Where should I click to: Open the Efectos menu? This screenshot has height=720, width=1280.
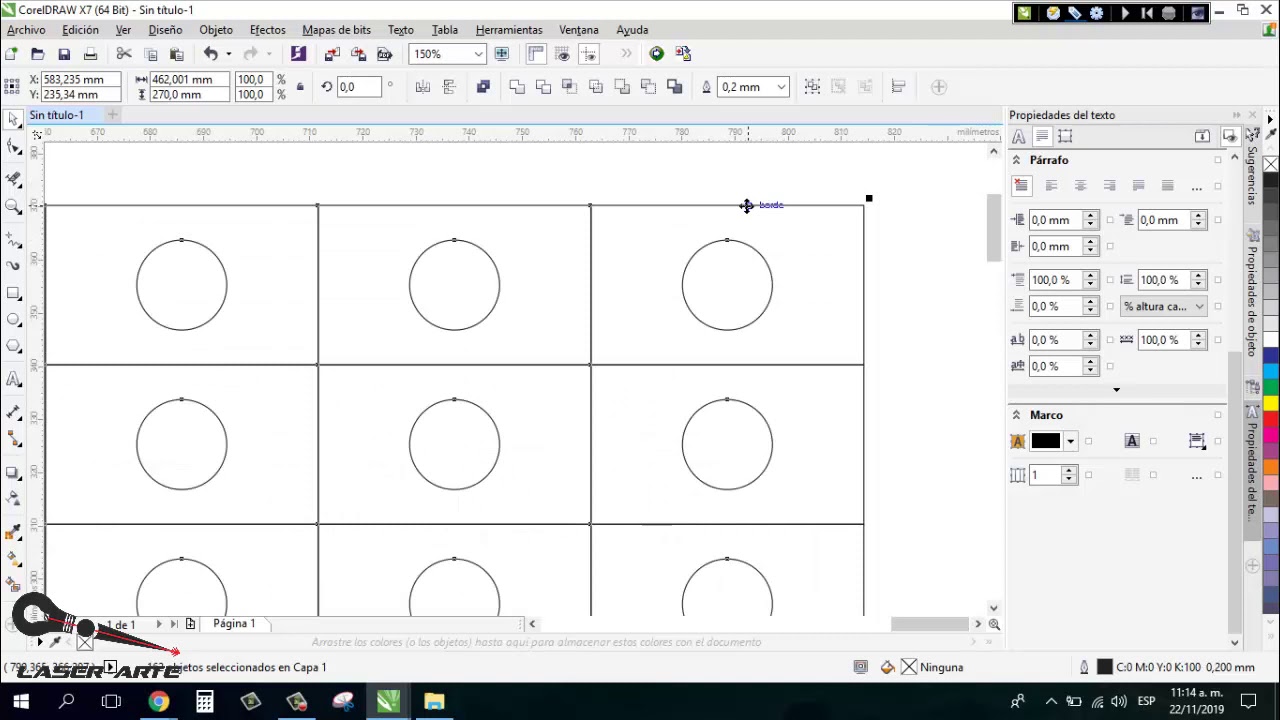[x=268, y=30]
